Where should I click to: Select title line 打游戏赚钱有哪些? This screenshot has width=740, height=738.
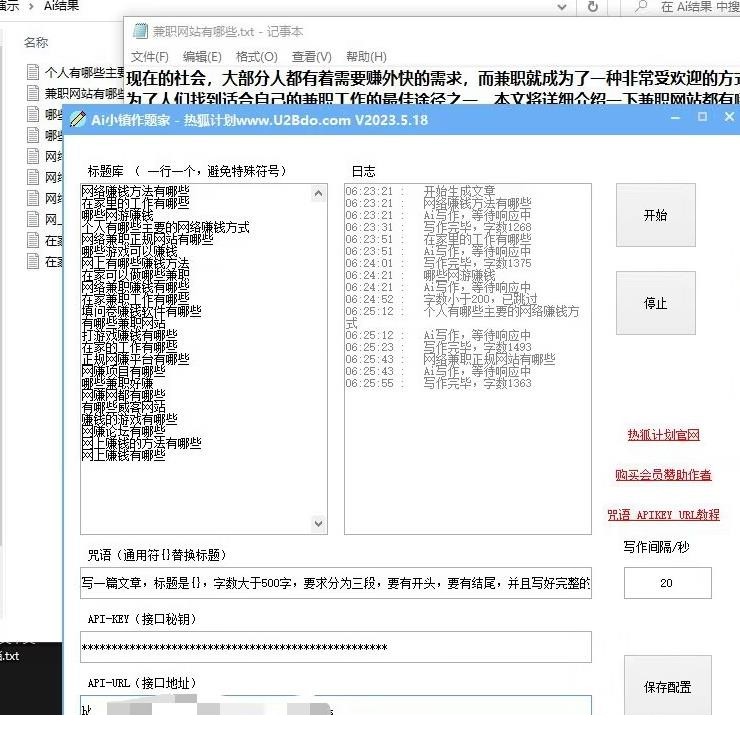click(x=129, y=335)
